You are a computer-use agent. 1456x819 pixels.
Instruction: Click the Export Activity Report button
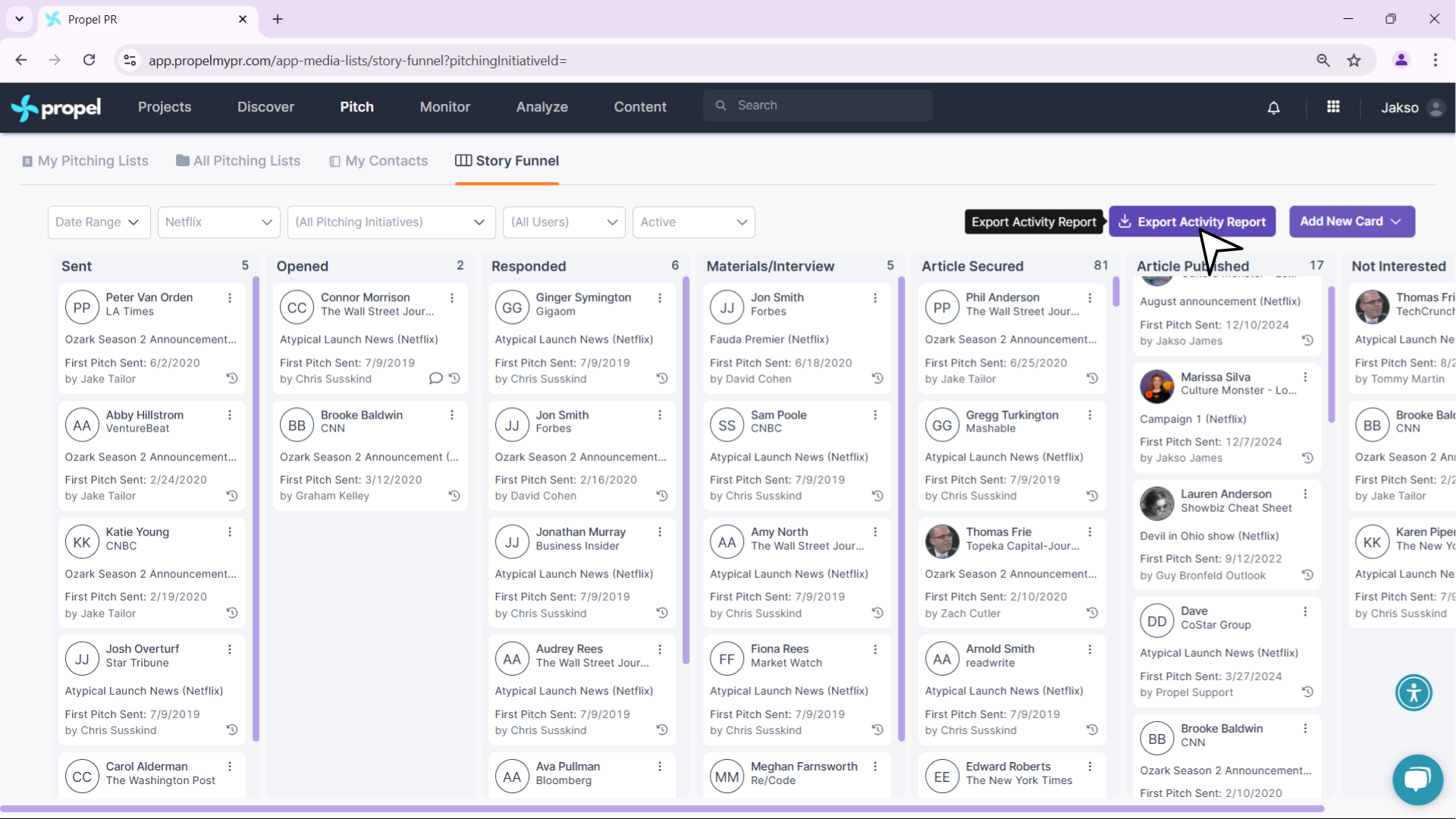[1192, 221]
